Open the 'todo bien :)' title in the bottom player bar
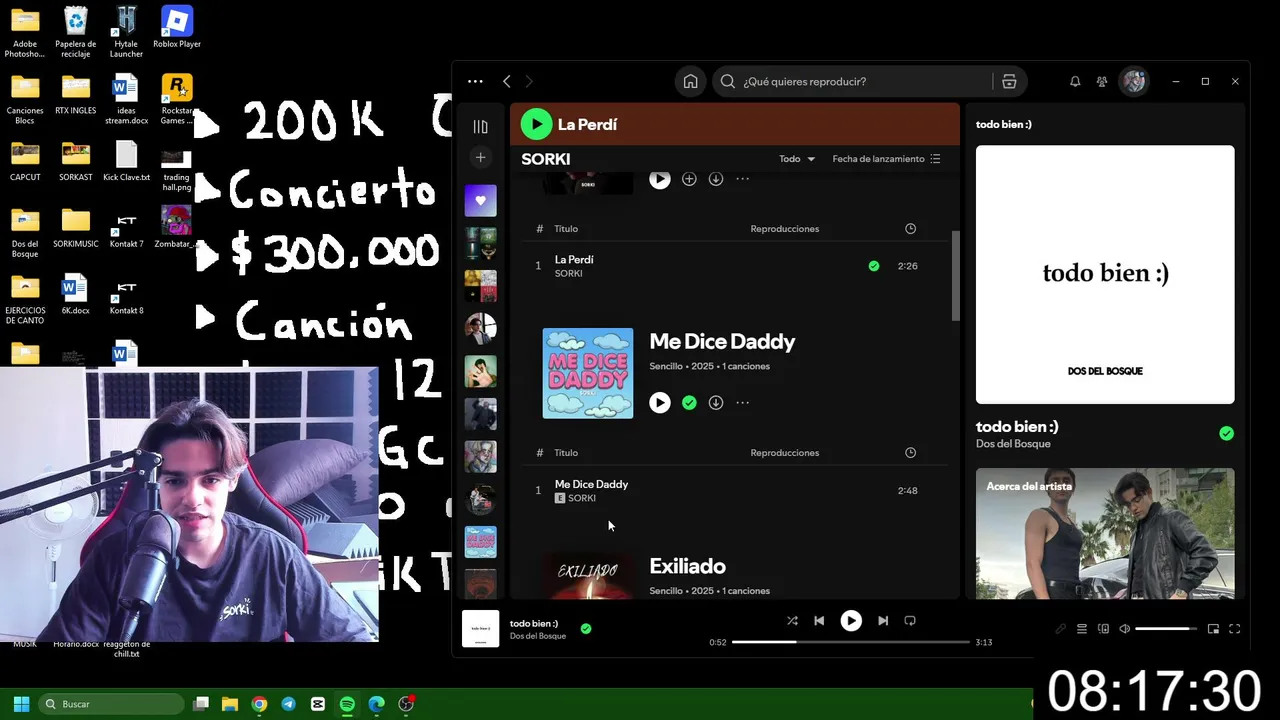The image size is (1280, 720). tap(534, 623)
